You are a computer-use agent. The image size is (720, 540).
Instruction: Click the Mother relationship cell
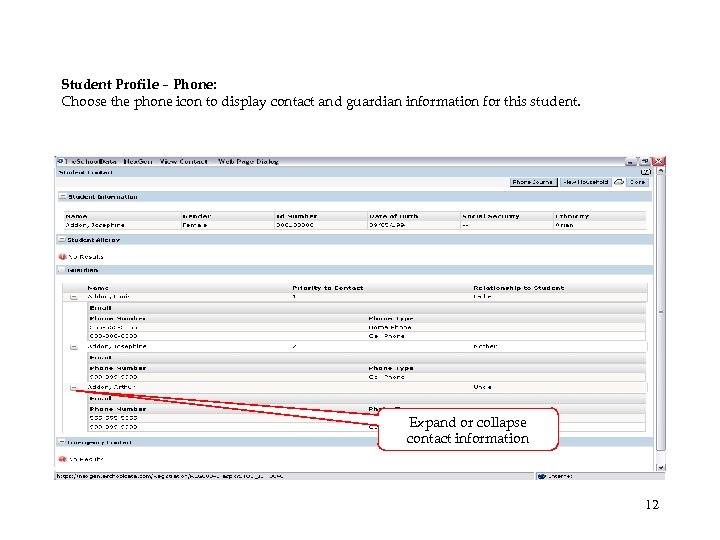click(x=485, y=346)
